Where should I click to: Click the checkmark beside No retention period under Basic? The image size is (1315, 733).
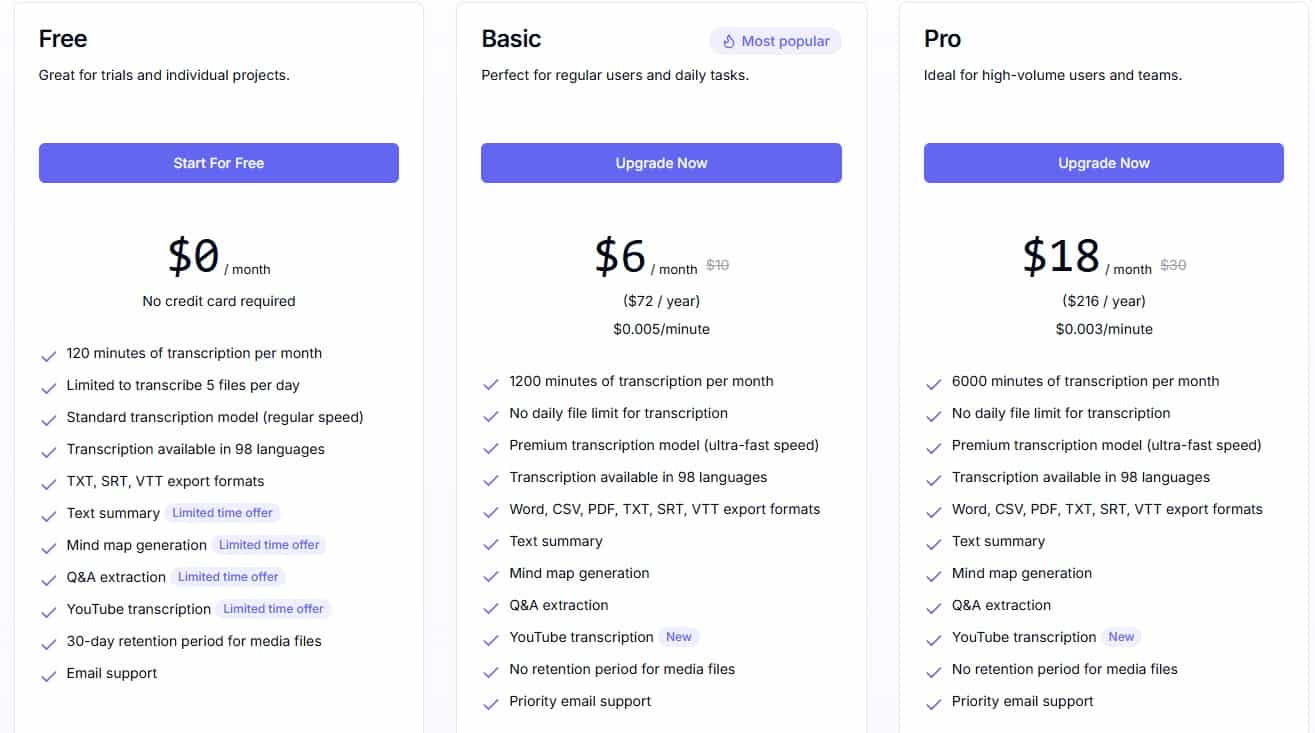coord(491,669)
